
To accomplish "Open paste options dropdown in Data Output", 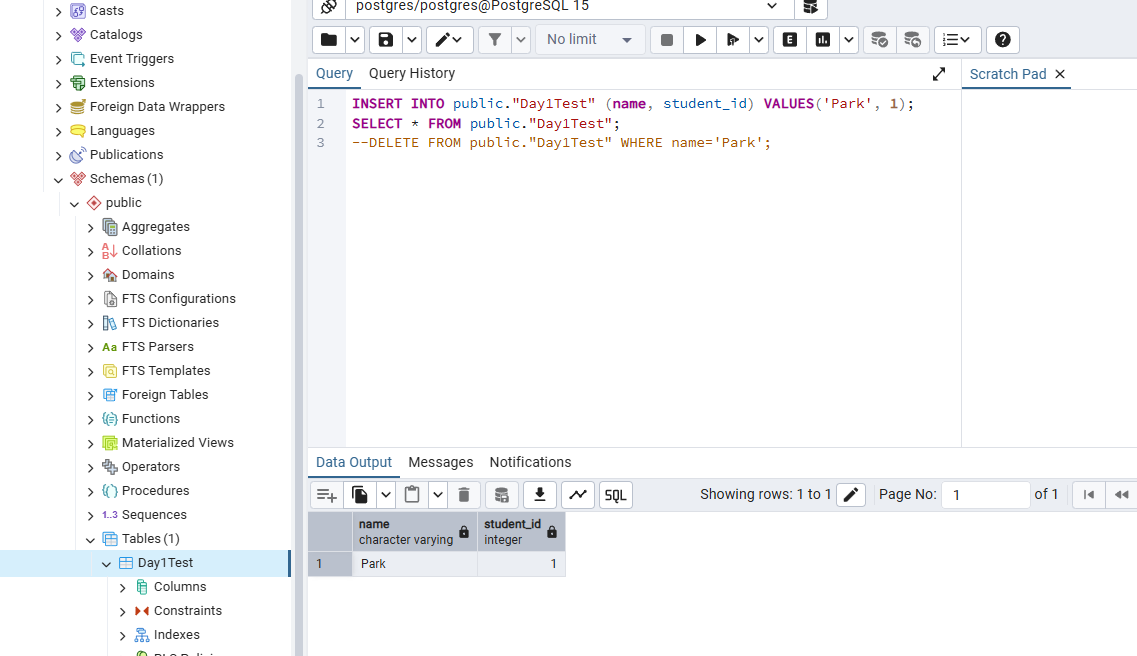I will click(438, 495).
